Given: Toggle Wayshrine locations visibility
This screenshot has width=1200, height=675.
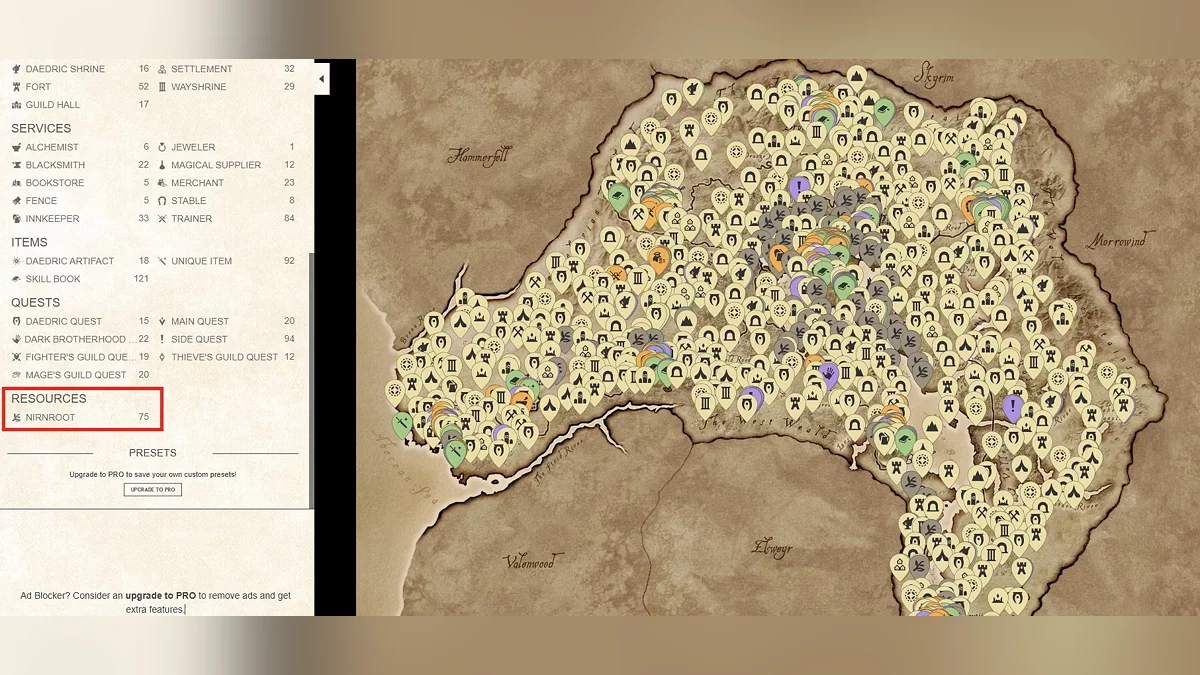Looking at the screenshot, I should click(198, 87).
